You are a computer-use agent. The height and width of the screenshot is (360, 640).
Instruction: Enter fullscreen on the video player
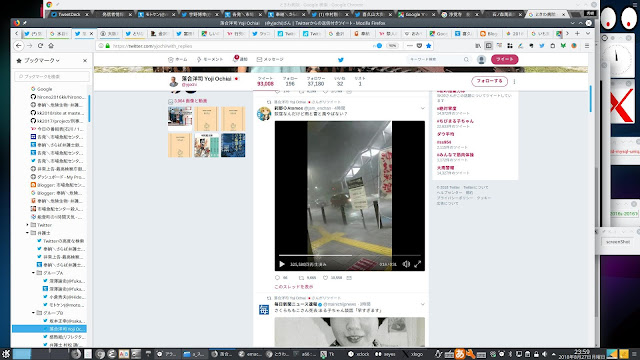click(x=418, y=264)
